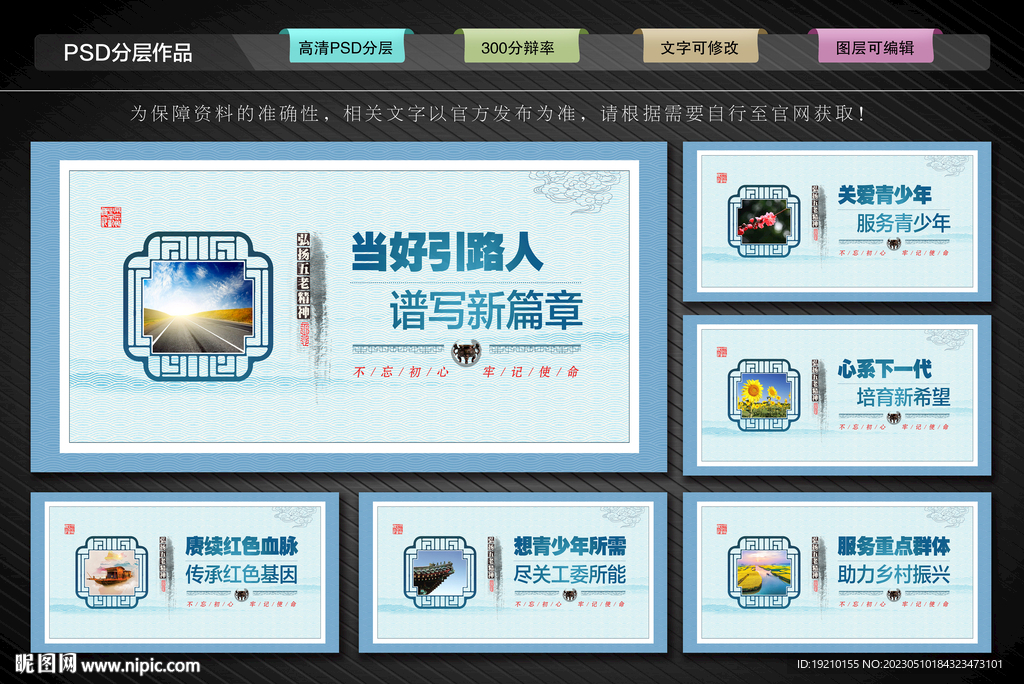Open the 想青少年所需 banner thumbnail

coord(513,572)
